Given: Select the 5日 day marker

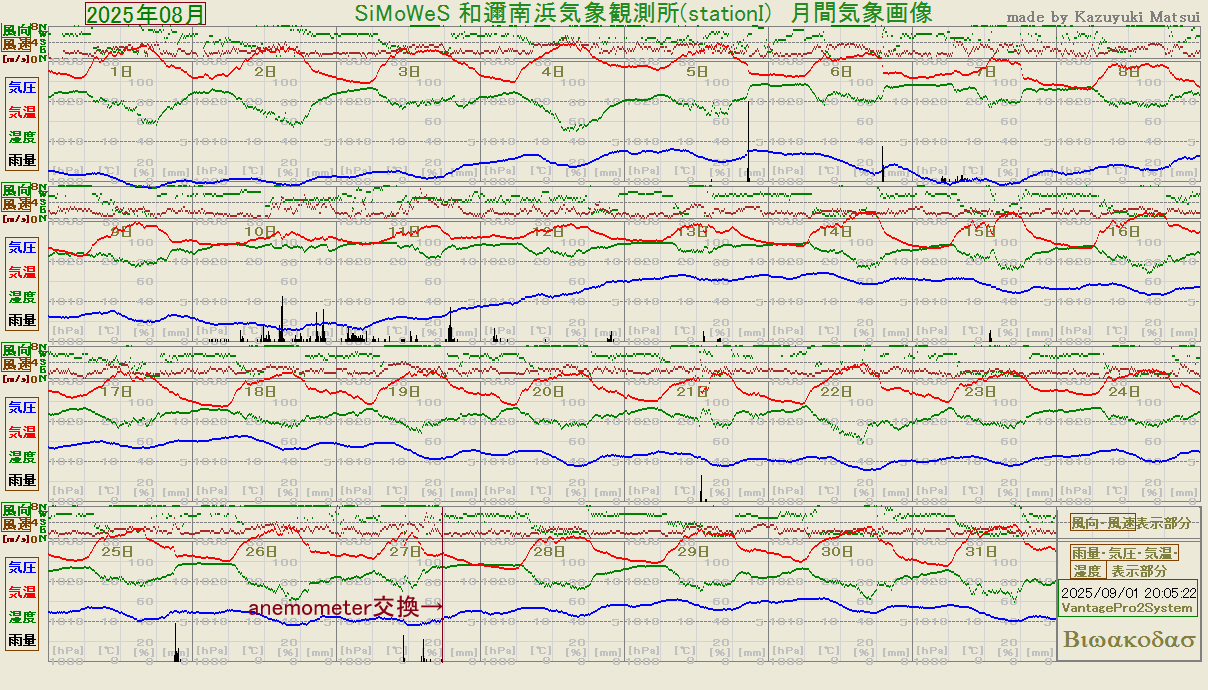Looking at the screenshot, I should pyautogui.click(x=697, y=71).
